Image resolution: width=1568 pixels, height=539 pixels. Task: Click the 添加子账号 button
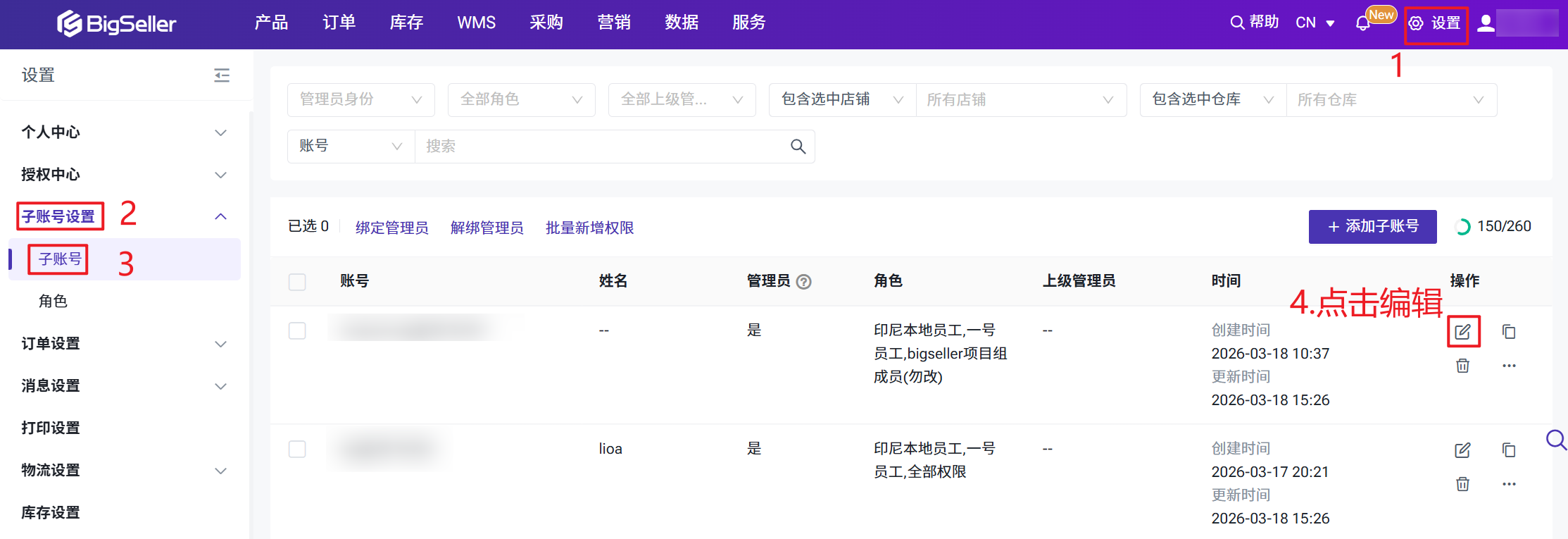coord(1372,227)
